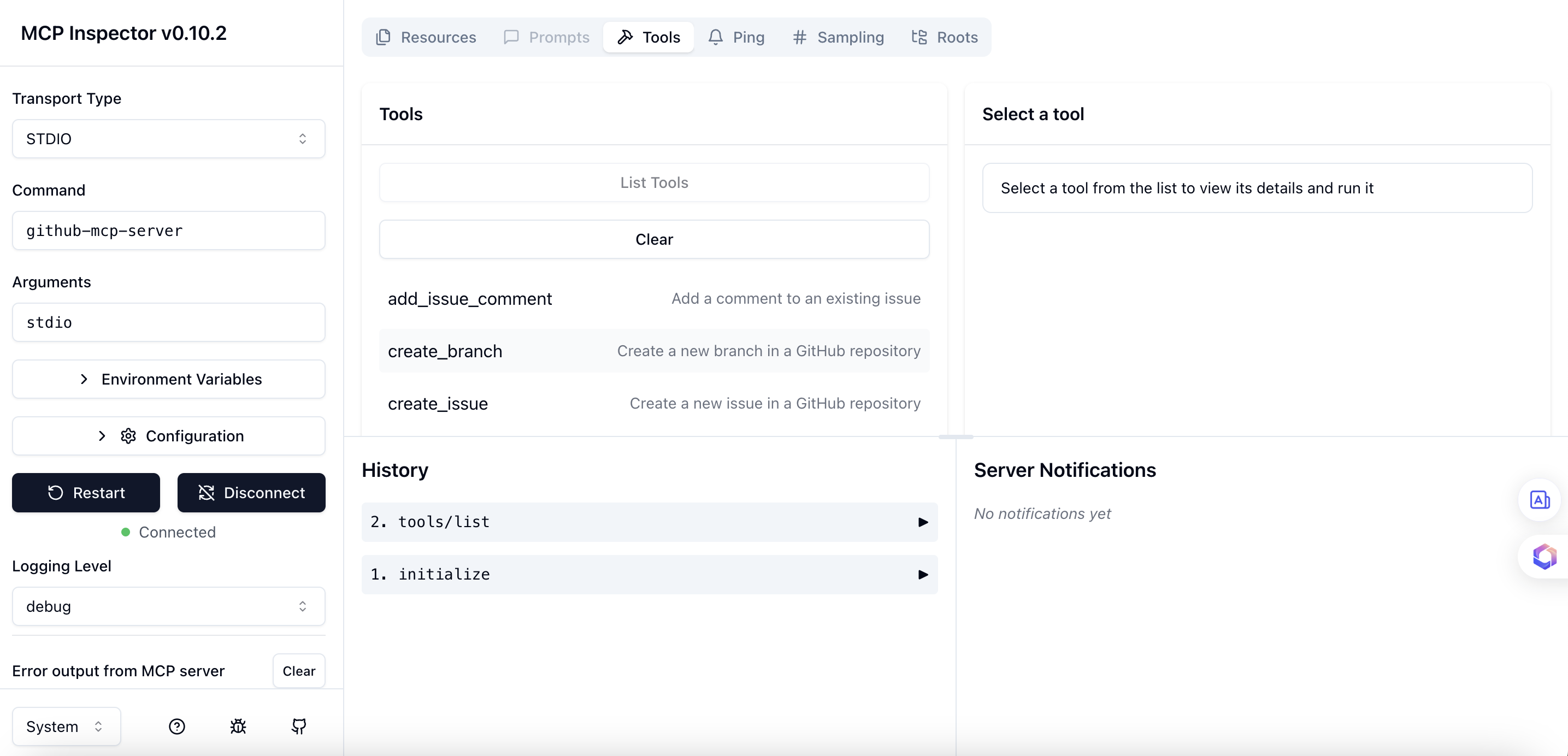Clear the MCP server error output
Viewport: 1568px width, 756px height.
pos(299,671)
